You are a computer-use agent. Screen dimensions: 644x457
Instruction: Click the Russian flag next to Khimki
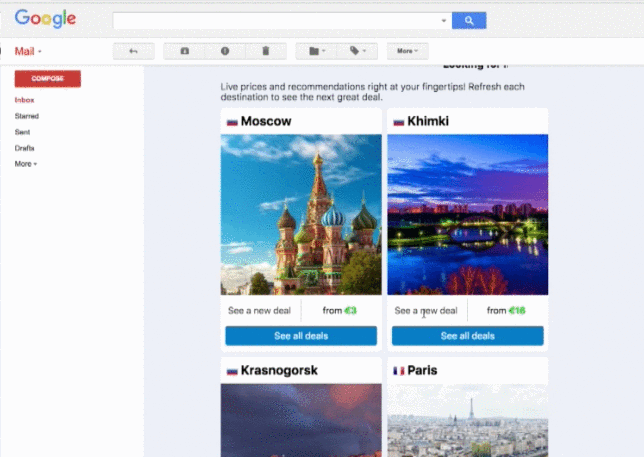coord(398,122)
